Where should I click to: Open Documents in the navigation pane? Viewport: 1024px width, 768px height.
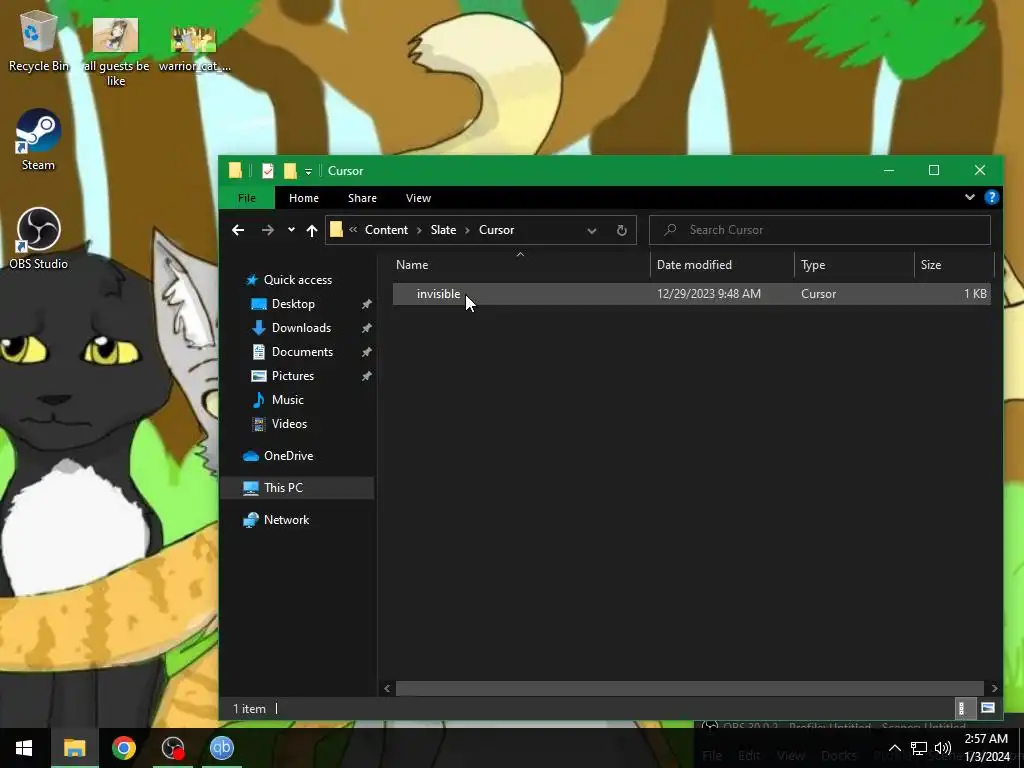tap(302, 352)
